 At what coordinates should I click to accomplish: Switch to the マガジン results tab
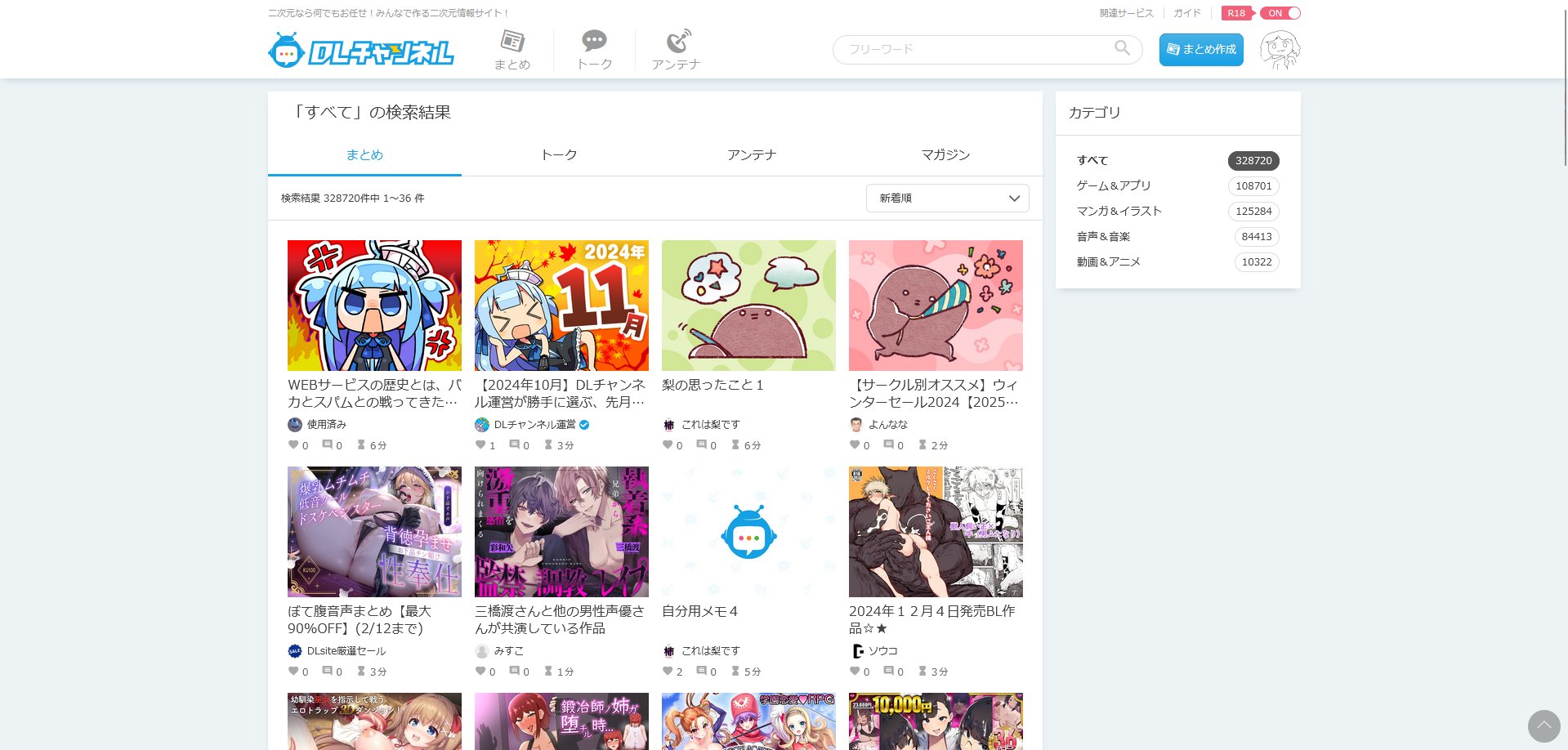[x=945, y=155]
